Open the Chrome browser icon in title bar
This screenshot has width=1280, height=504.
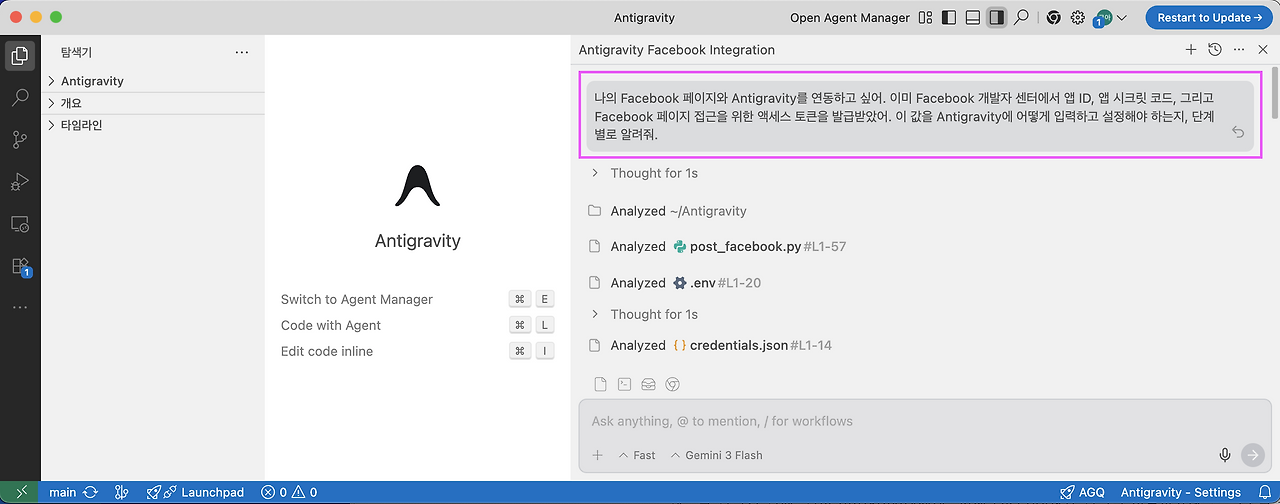coord(1053,17)
